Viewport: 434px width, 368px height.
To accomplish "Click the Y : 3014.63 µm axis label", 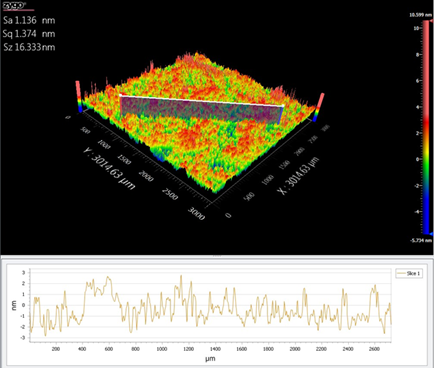I will [x=109, y=169].
